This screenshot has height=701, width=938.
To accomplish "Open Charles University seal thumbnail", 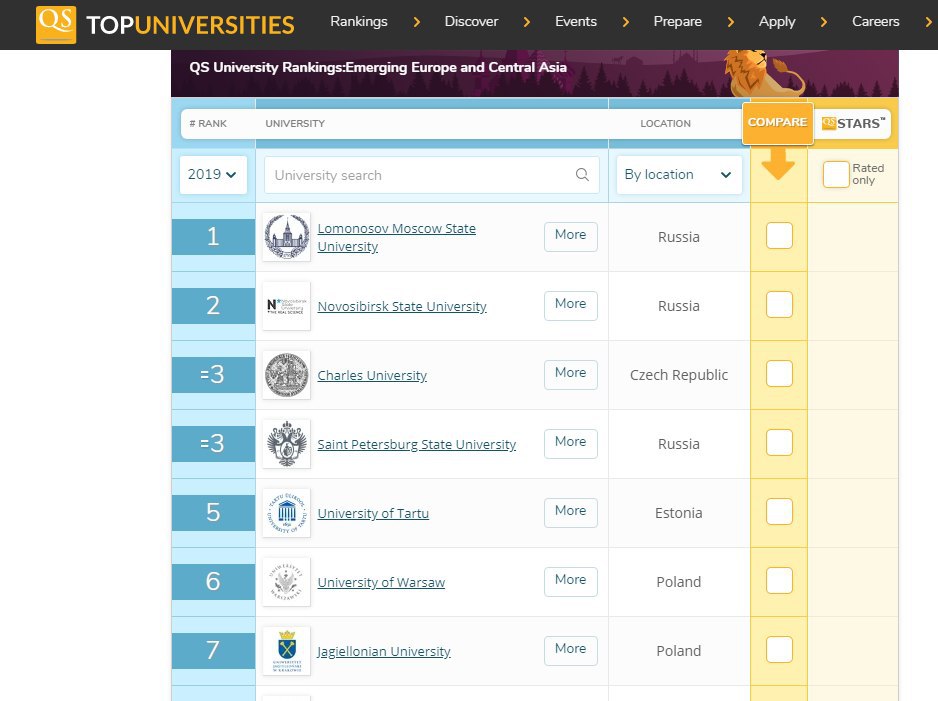I will coord(287,375).
